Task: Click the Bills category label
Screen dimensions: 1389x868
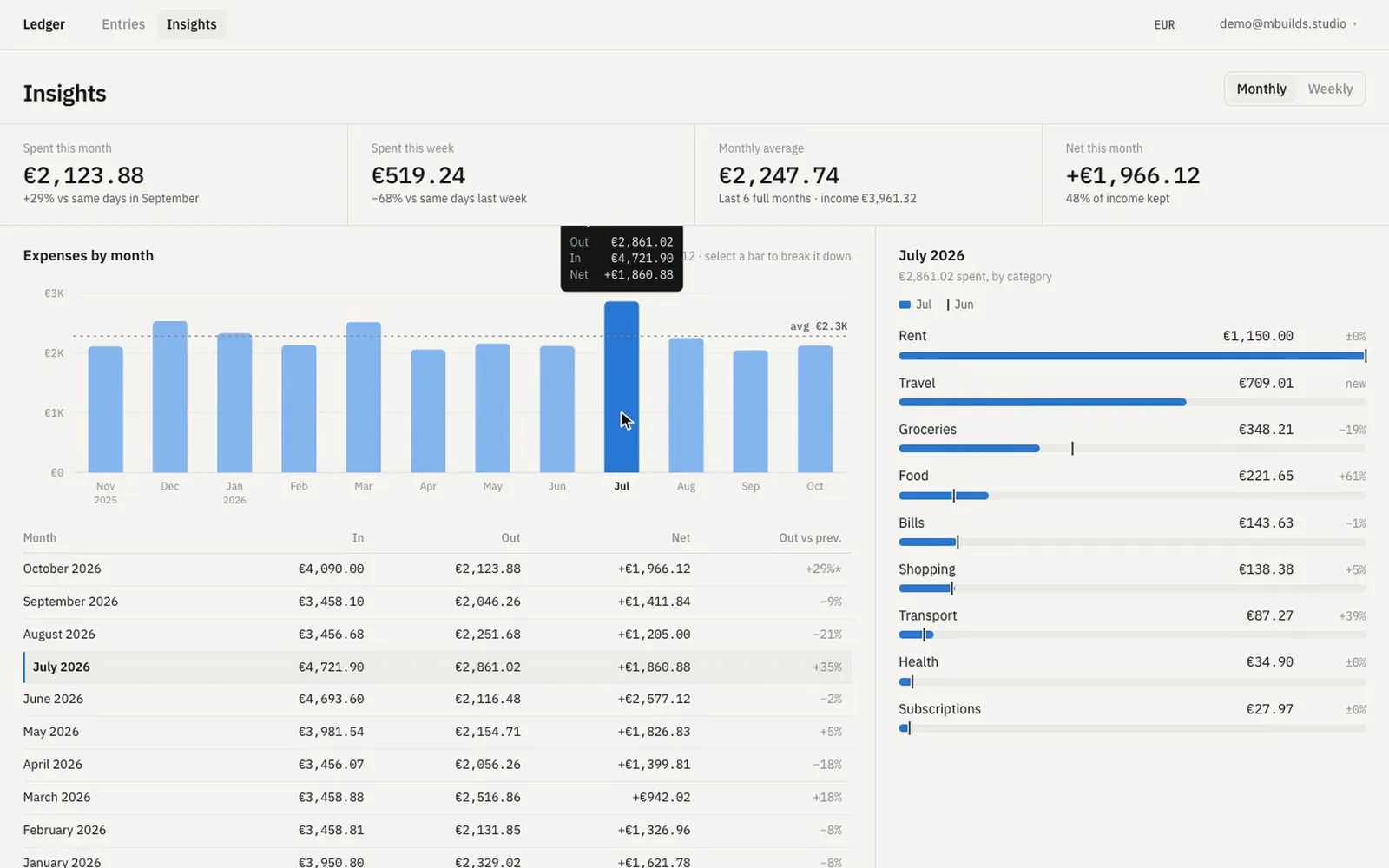Action: pyautogui.click(x=912, y=523)
